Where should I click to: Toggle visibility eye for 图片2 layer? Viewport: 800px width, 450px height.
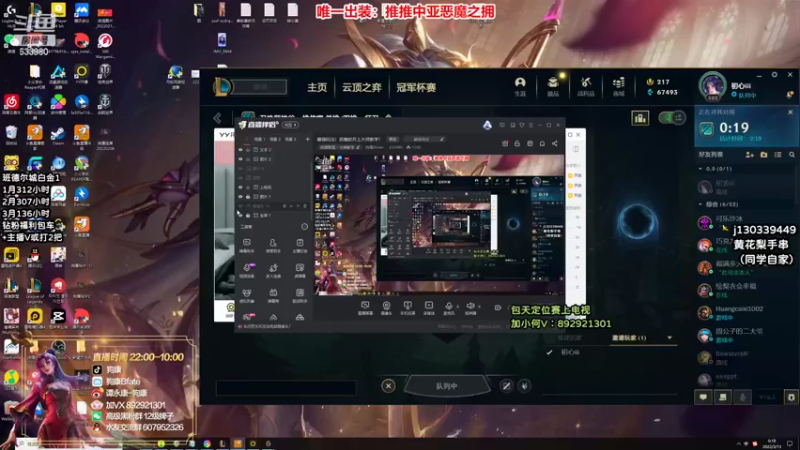point(240,159)
